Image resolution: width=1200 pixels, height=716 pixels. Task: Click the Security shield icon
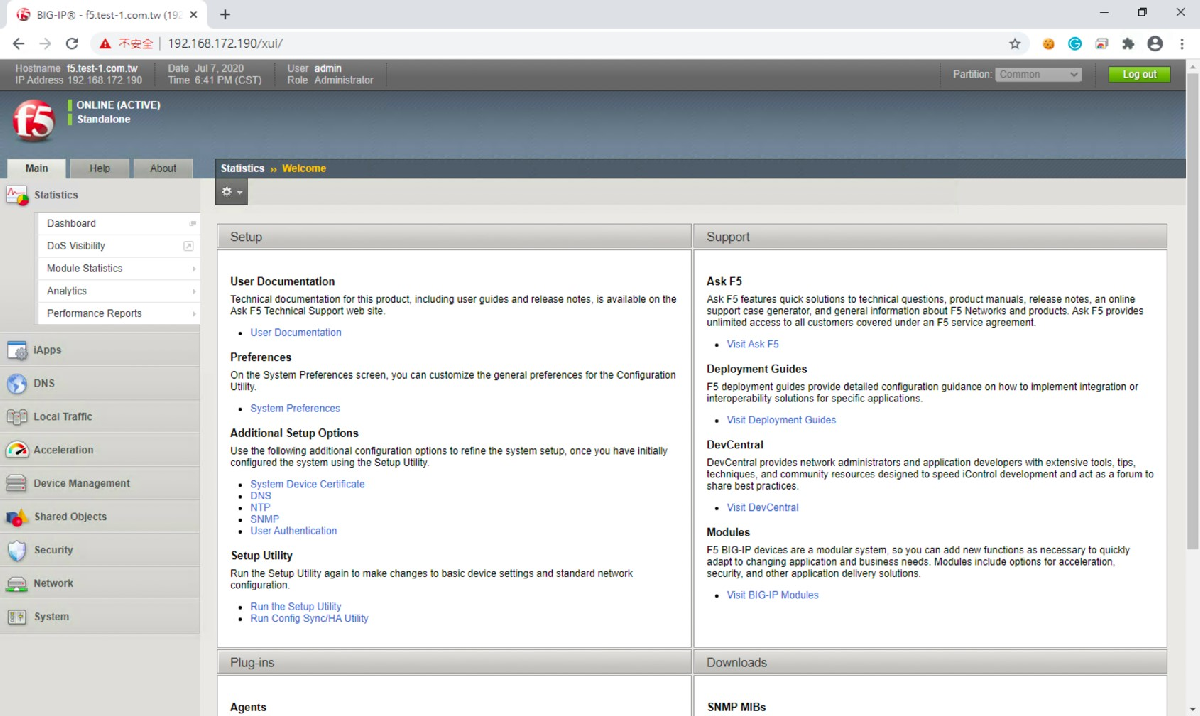16,550
